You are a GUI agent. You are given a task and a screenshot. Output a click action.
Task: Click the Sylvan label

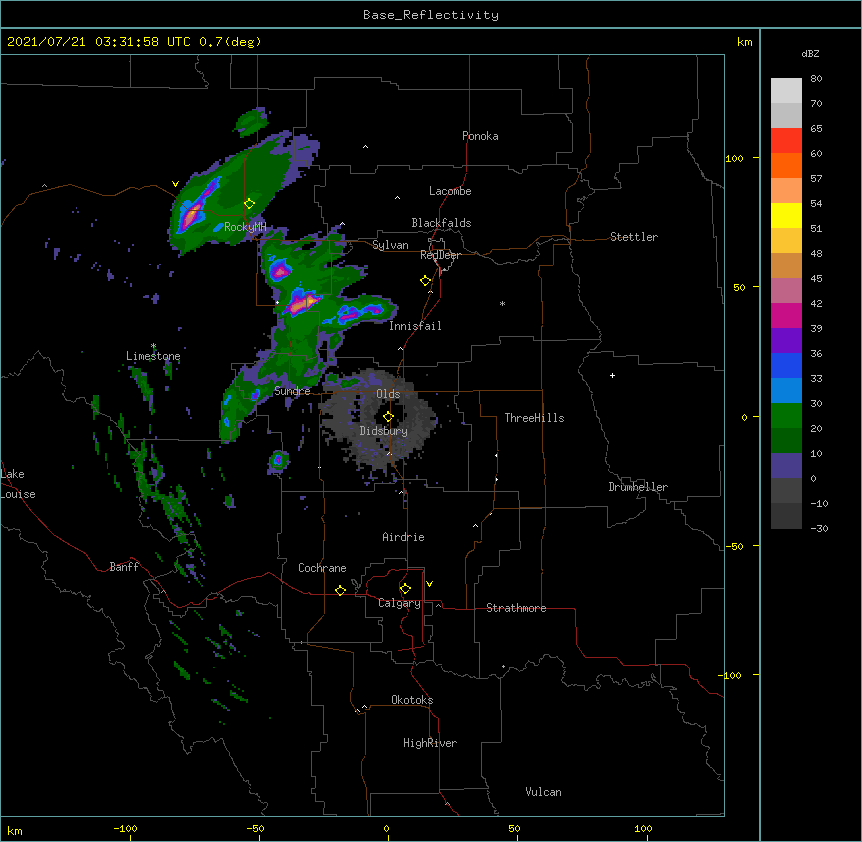[390, 245]
